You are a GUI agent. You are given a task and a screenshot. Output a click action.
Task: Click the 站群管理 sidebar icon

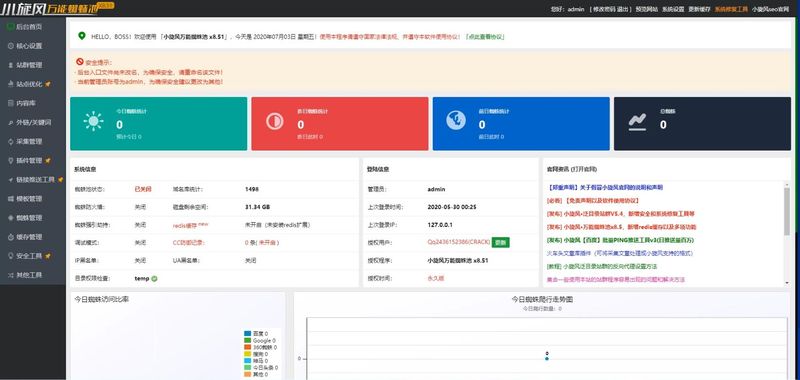(x=11, y=65)
